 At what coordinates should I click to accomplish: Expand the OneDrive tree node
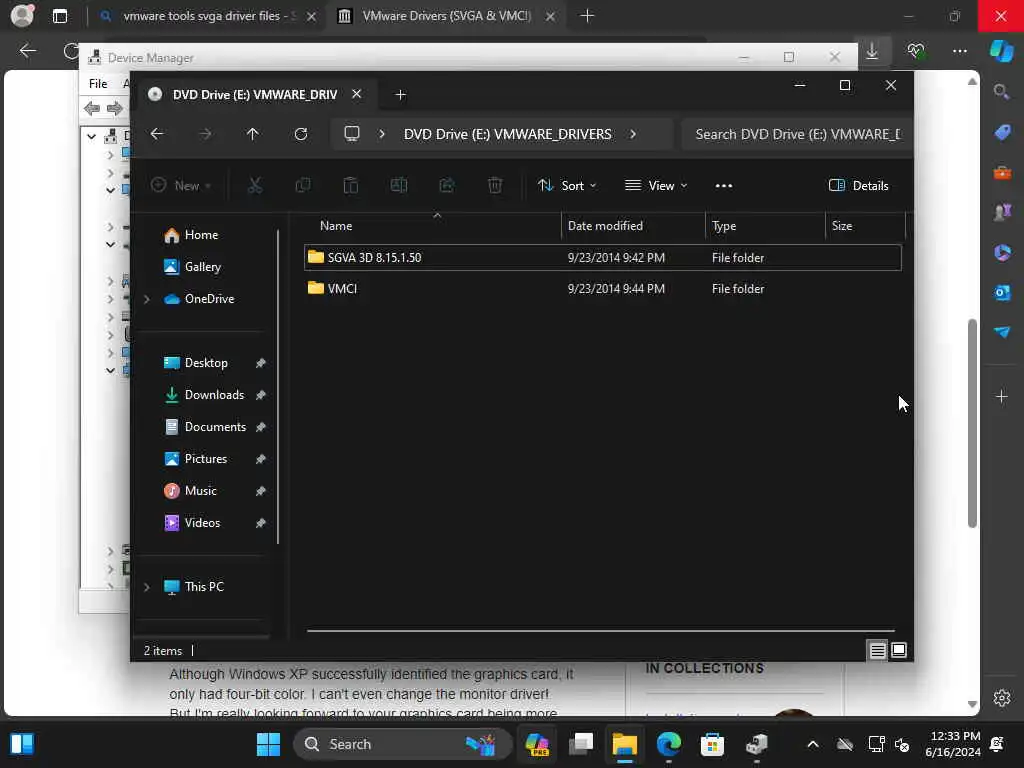[147, 299]
